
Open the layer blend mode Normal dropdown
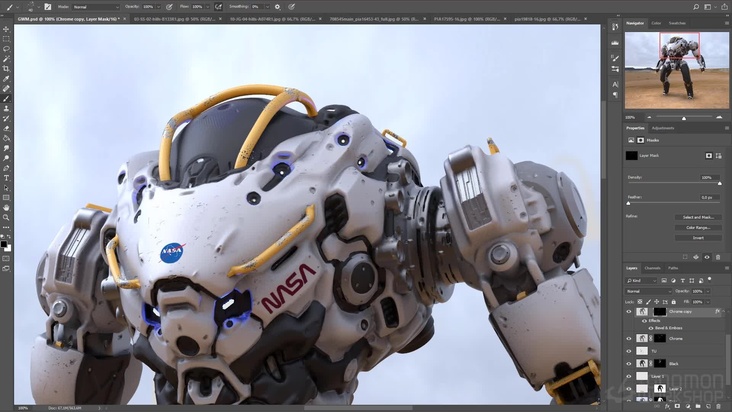point(647,290)
